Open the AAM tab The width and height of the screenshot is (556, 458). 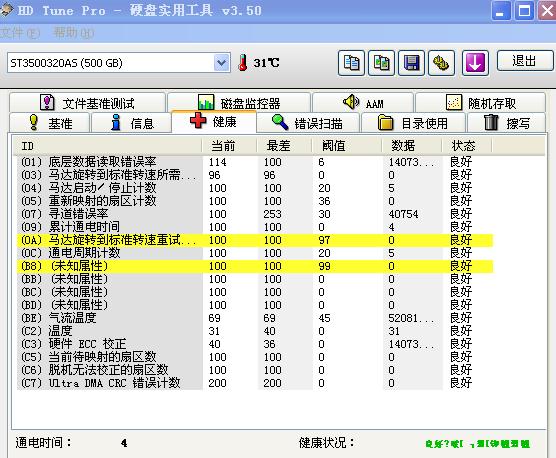363,103
